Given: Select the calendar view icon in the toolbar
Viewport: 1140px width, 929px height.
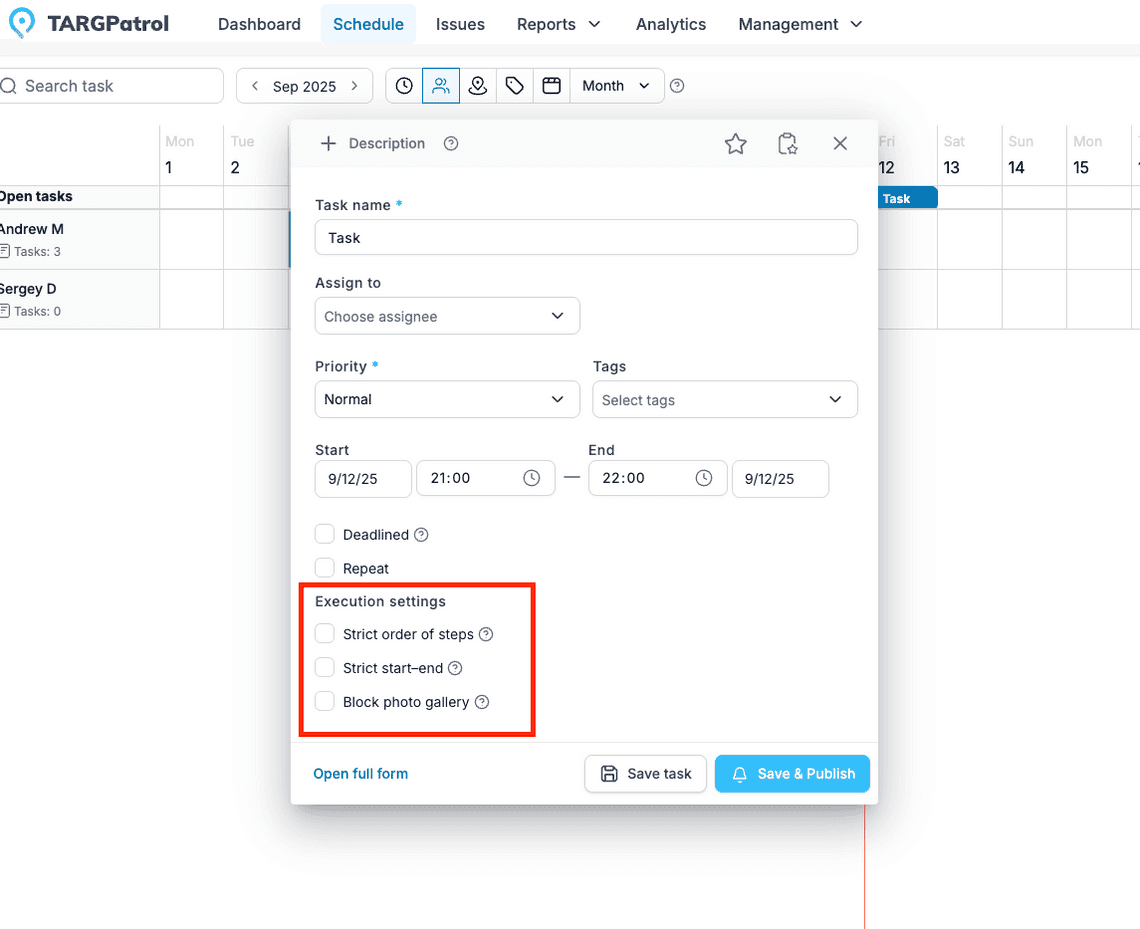Looking at the screenshot, I should coord(552,86).
